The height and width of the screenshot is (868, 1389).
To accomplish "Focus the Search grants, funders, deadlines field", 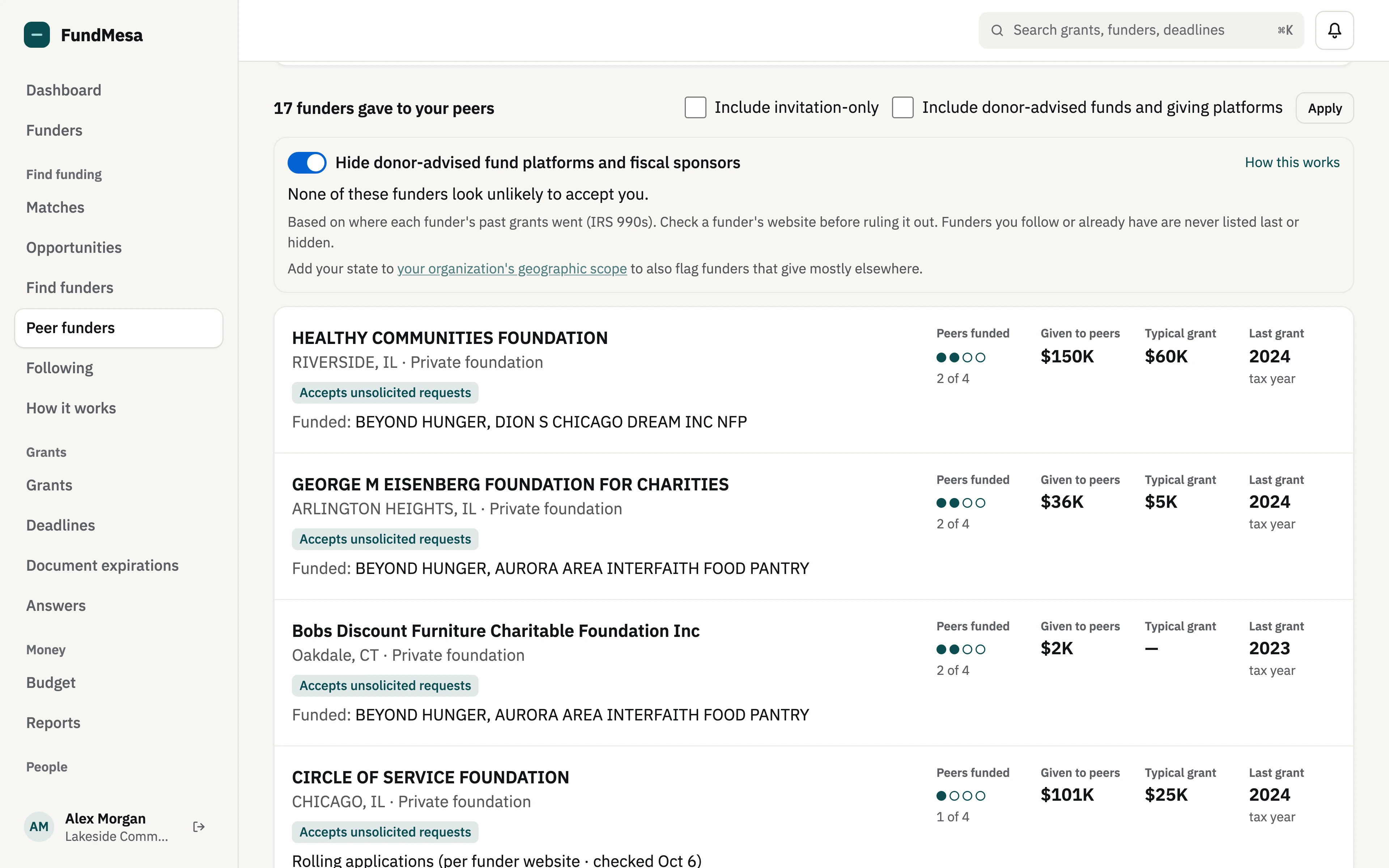I will [1141, 30].
